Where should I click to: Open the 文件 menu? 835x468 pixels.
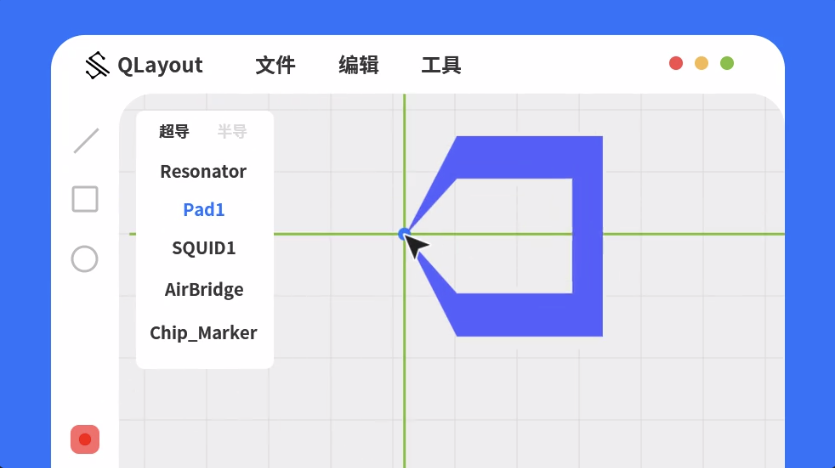pos(275,65)
